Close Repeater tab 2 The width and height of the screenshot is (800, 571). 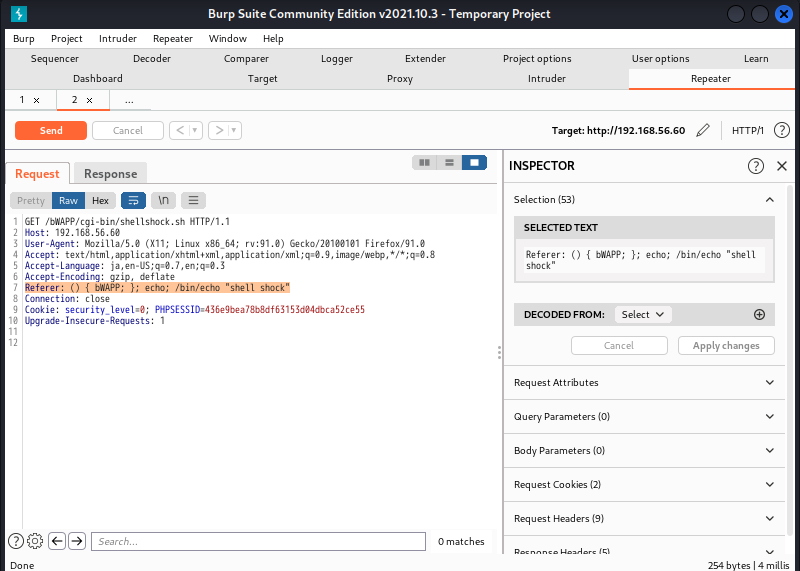click(89, 101)
